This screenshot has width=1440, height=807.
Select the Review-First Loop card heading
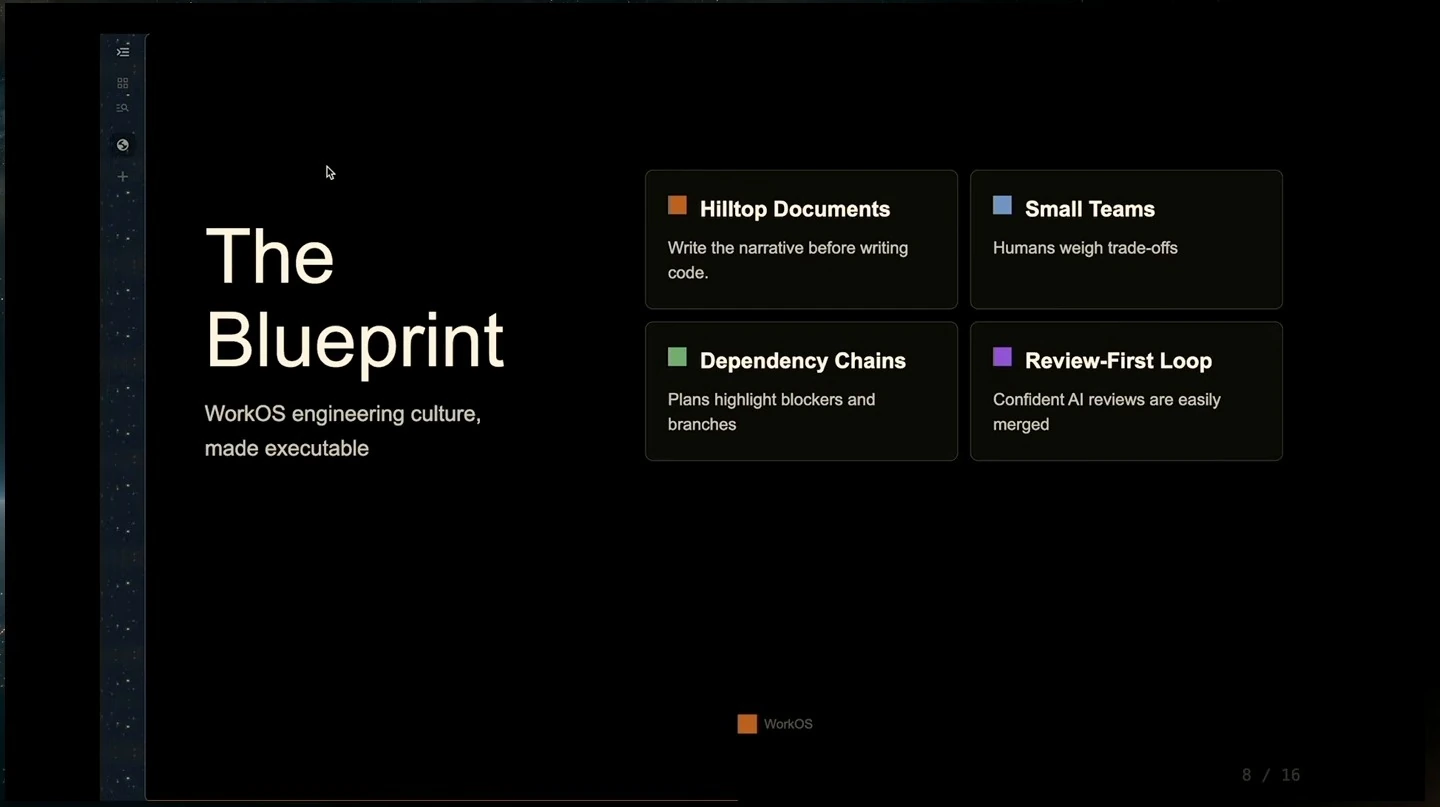click(1118, 361)
